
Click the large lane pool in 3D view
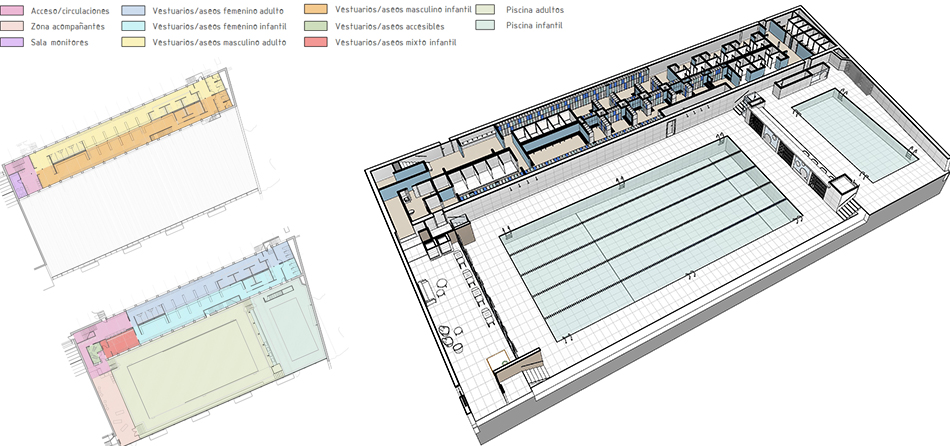[x=651, y=239]
